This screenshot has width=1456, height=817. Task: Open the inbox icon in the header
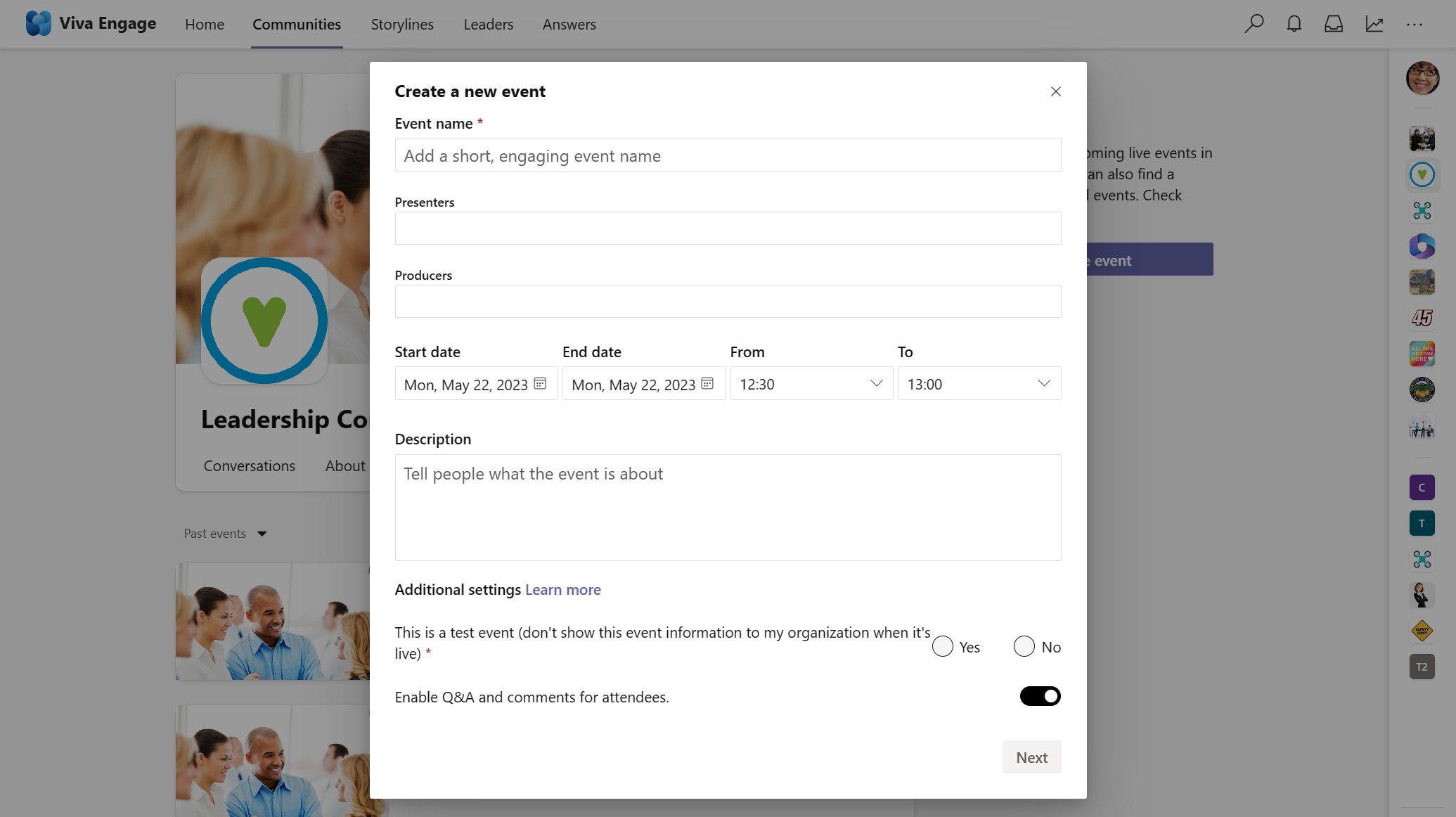tap(1334, 23)
